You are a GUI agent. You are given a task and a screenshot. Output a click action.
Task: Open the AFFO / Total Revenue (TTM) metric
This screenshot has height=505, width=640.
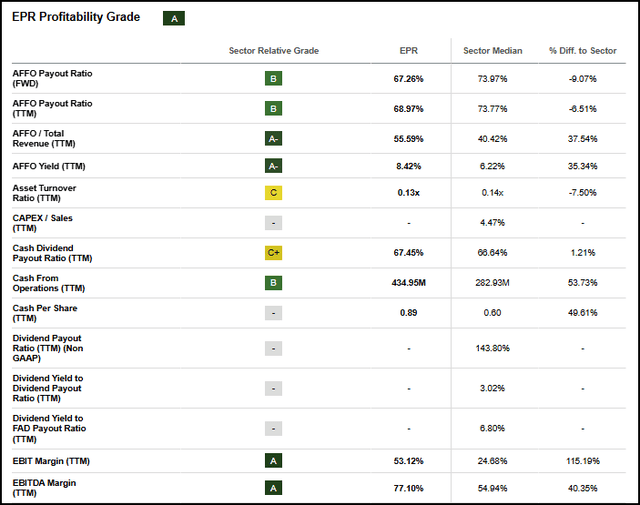tap(44, 138)
